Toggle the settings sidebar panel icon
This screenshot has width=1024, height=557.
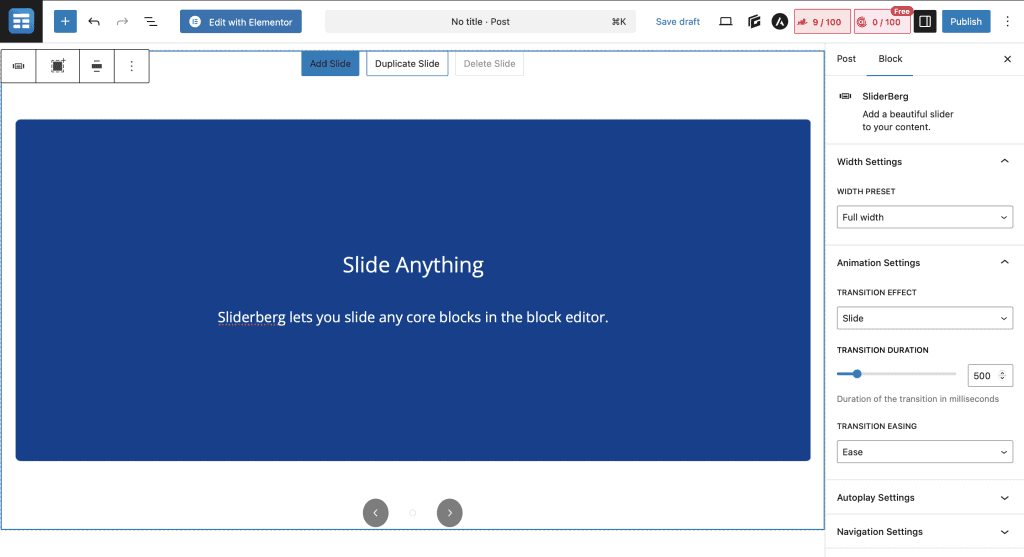pyautogui.click(x=925, y=22)
